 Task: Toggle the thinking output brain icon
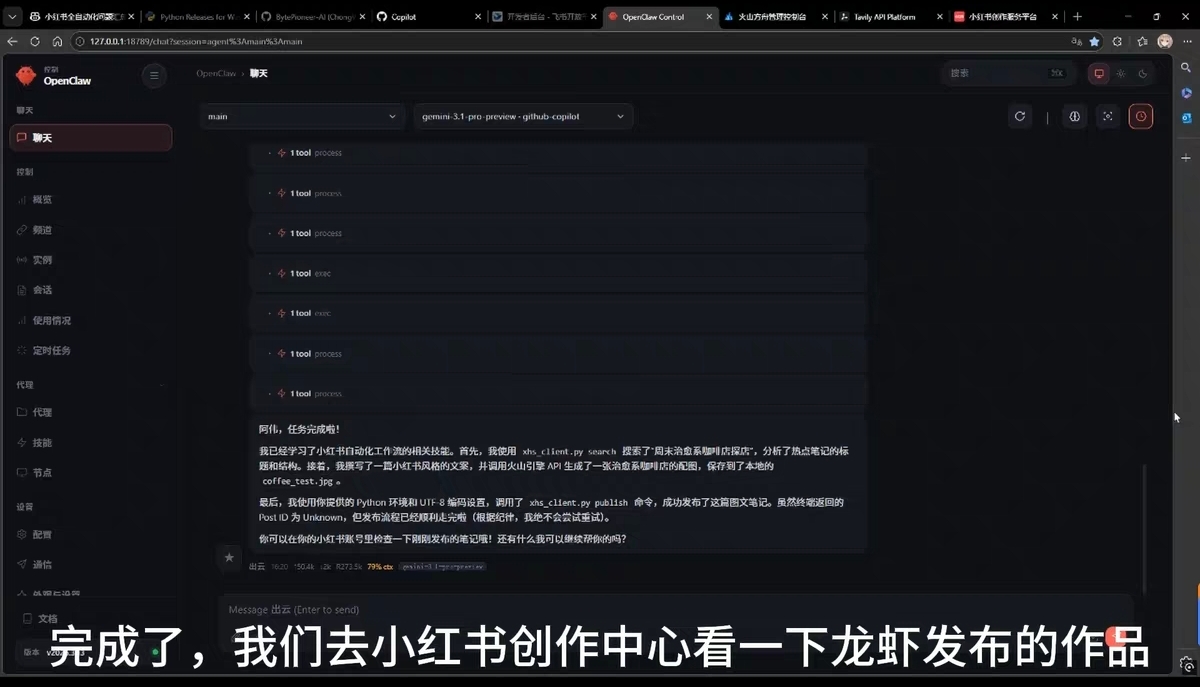tap(1074, 116)
